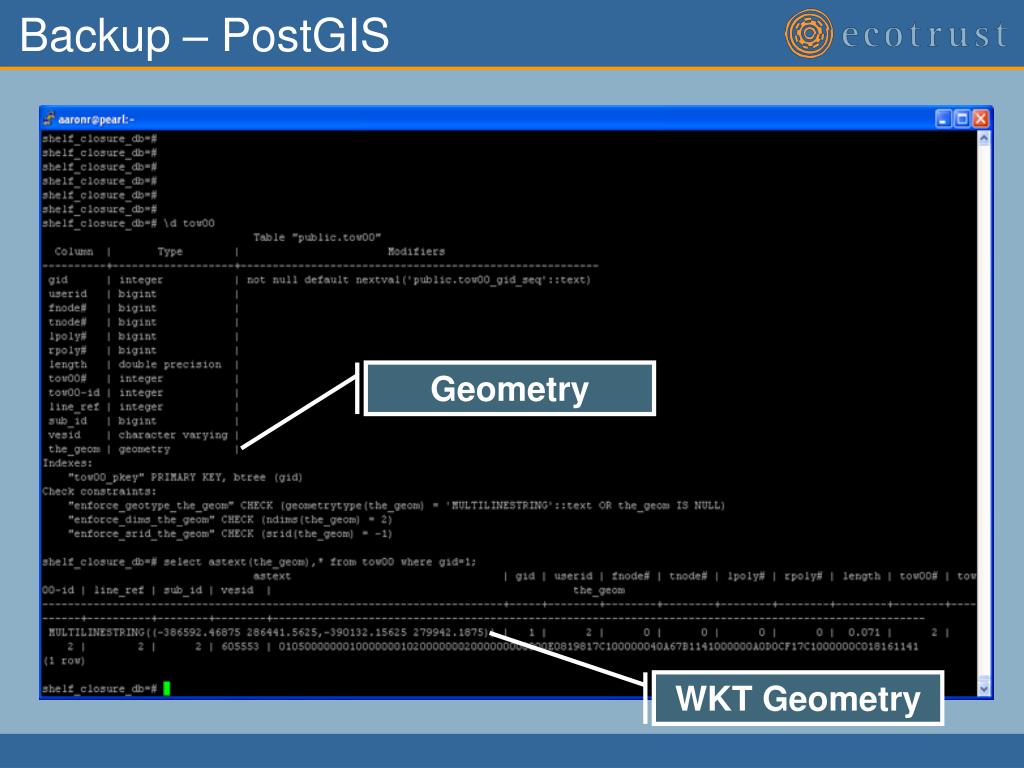Viewport: 1024px width, 768px height.
Task: Maximize the aaronr@pearl terminal window
Action: coord(962,119)
